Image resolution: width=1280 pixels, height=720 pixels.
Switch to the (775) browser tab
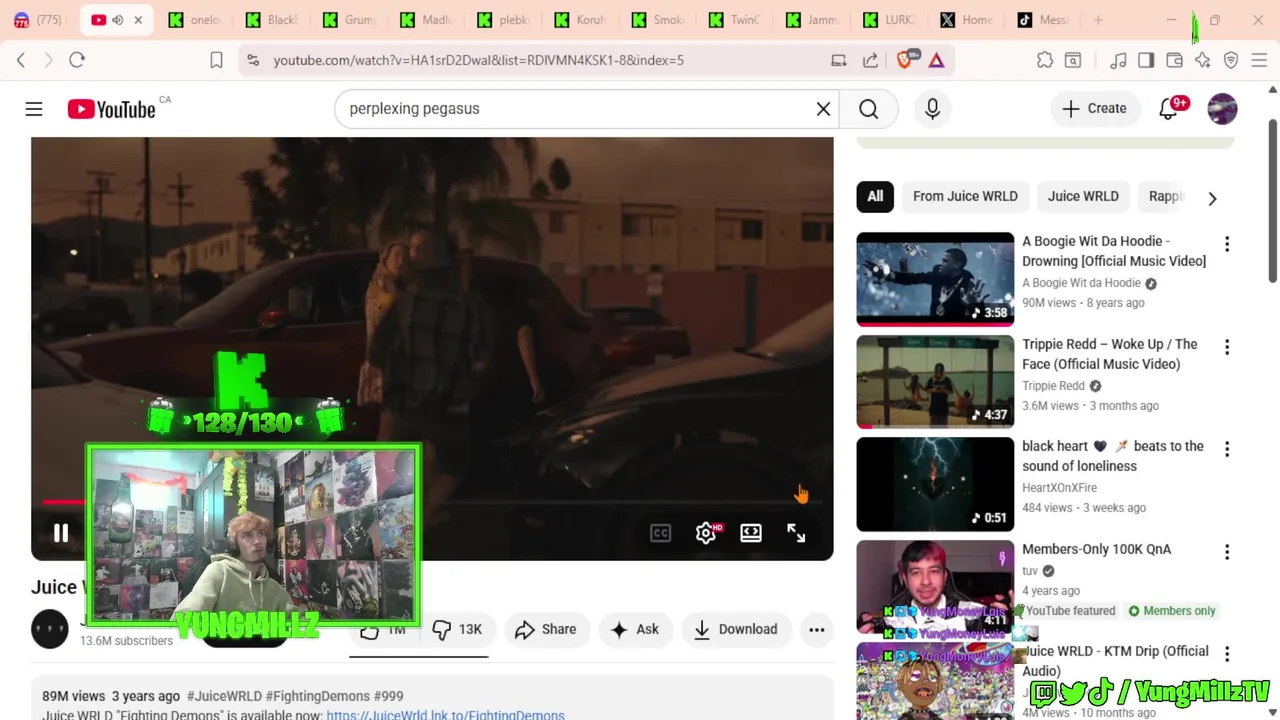click(40, 20)
